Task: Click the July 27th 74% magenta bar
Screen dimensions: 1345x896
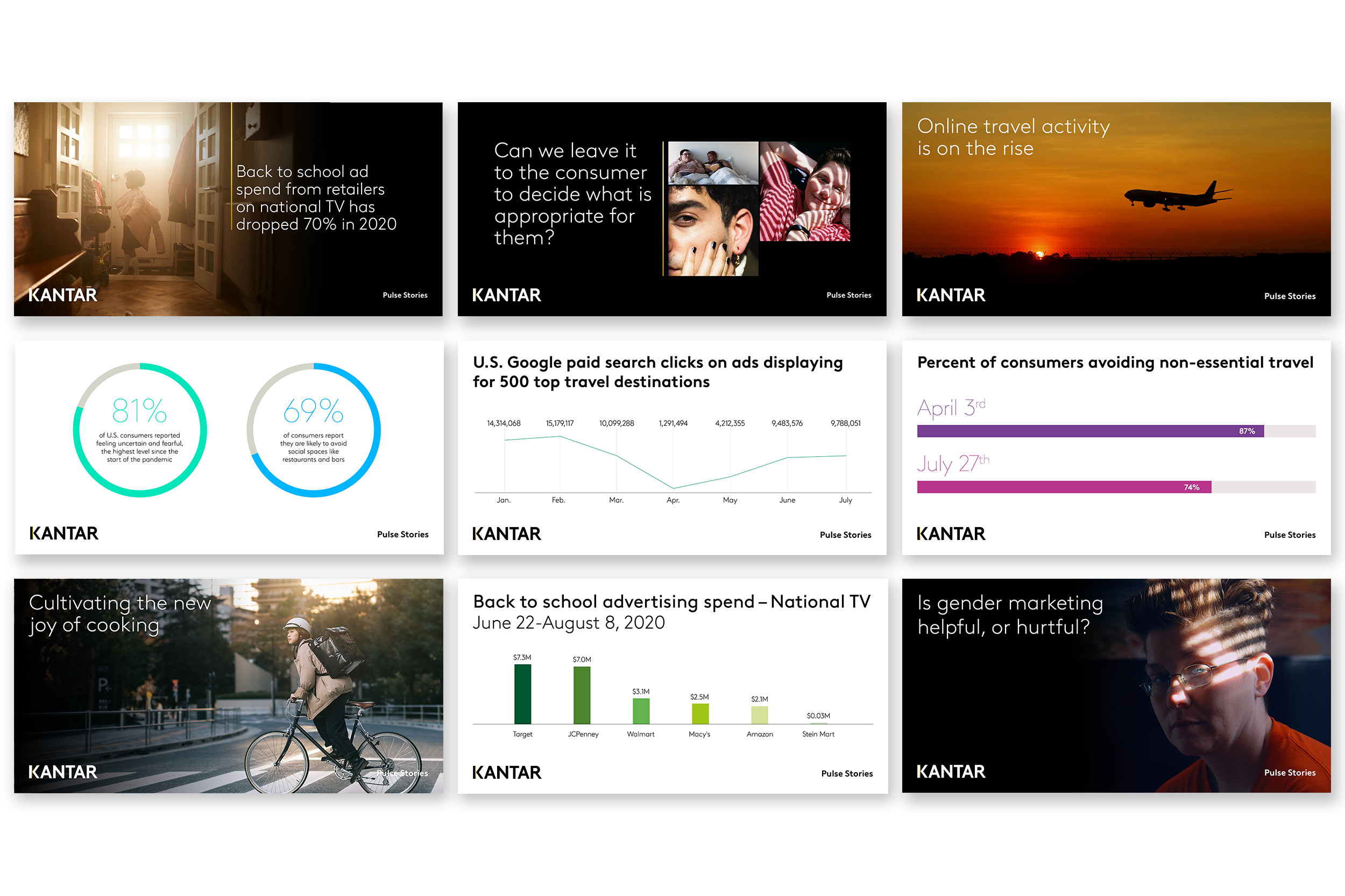Action: coord(1063,487)
